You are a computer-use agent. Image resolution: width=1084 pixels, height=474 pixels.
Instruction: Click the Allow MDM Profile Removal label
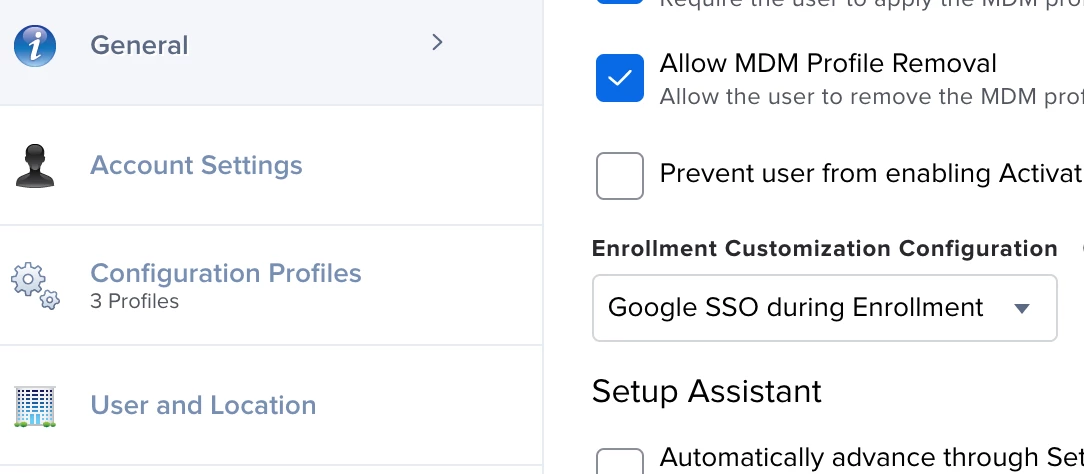click(x=828, y=64)
